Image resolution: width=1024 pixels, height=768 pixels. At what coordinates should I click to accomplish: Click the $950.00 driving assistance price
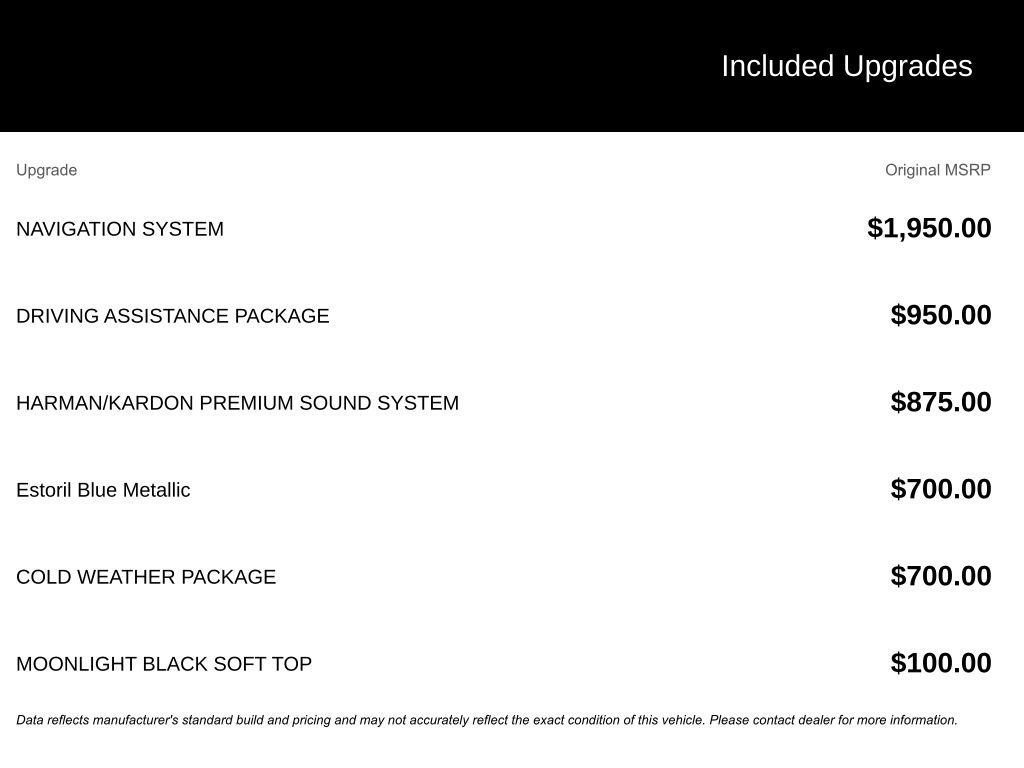941,315
